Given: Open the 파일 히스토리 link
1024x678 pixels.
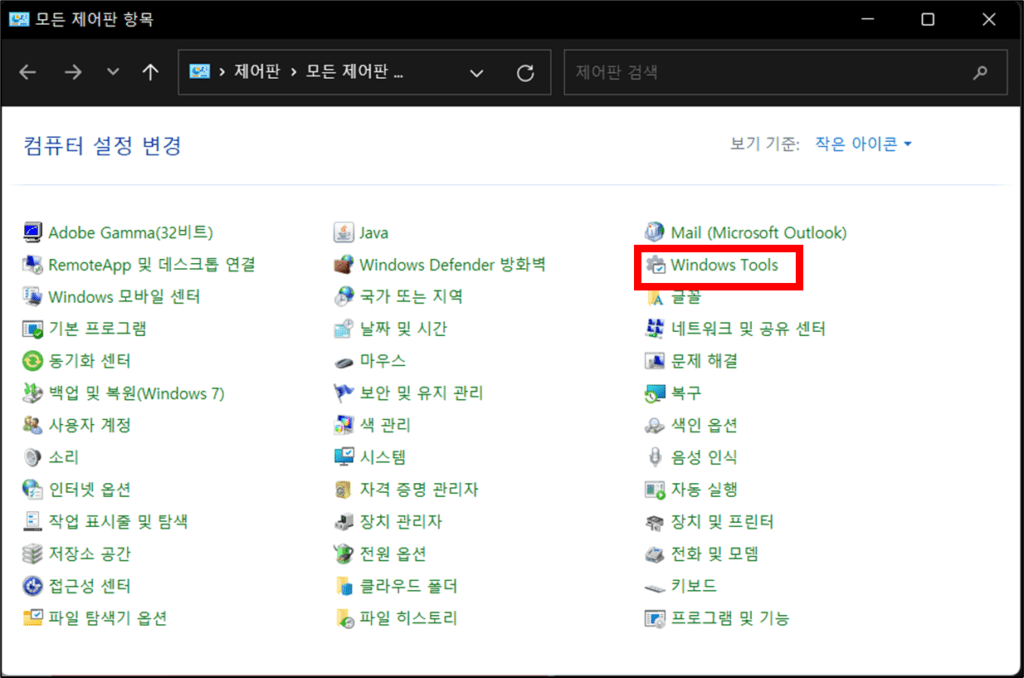Looking at the screenshot, I should (x=409, y=618).
